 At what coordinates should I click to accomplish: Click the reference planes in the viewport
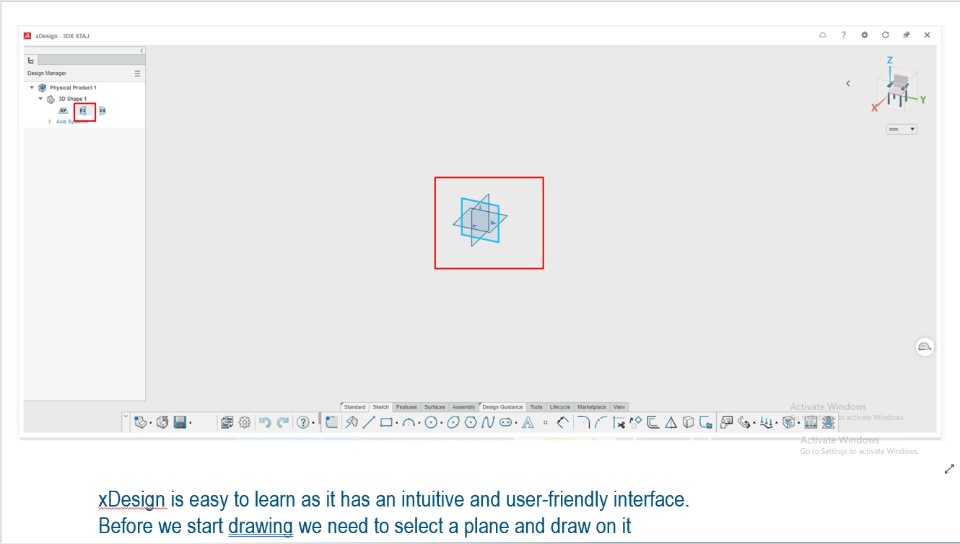(x=480, y=220)
